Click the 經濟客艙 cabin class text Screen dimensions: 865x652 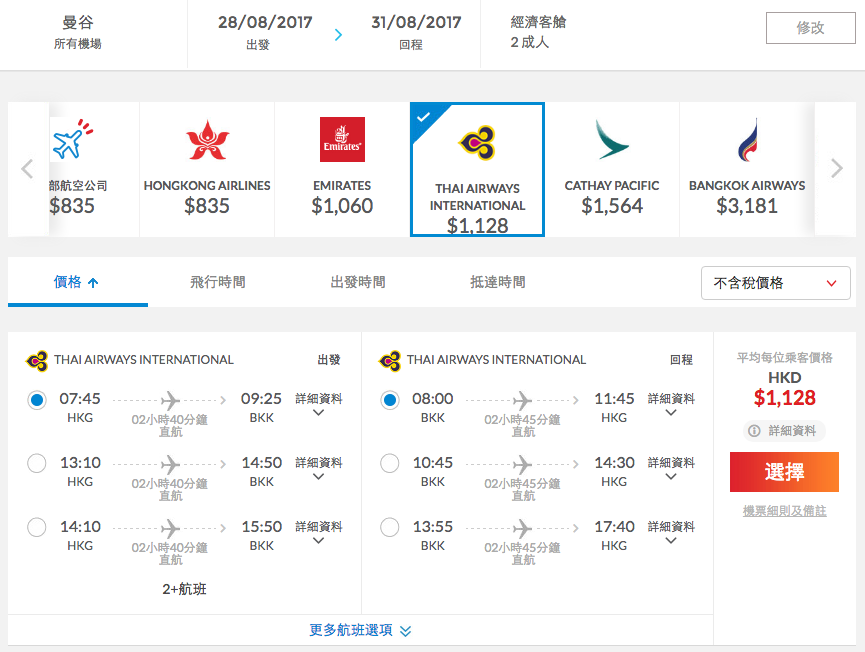[538, 22]
